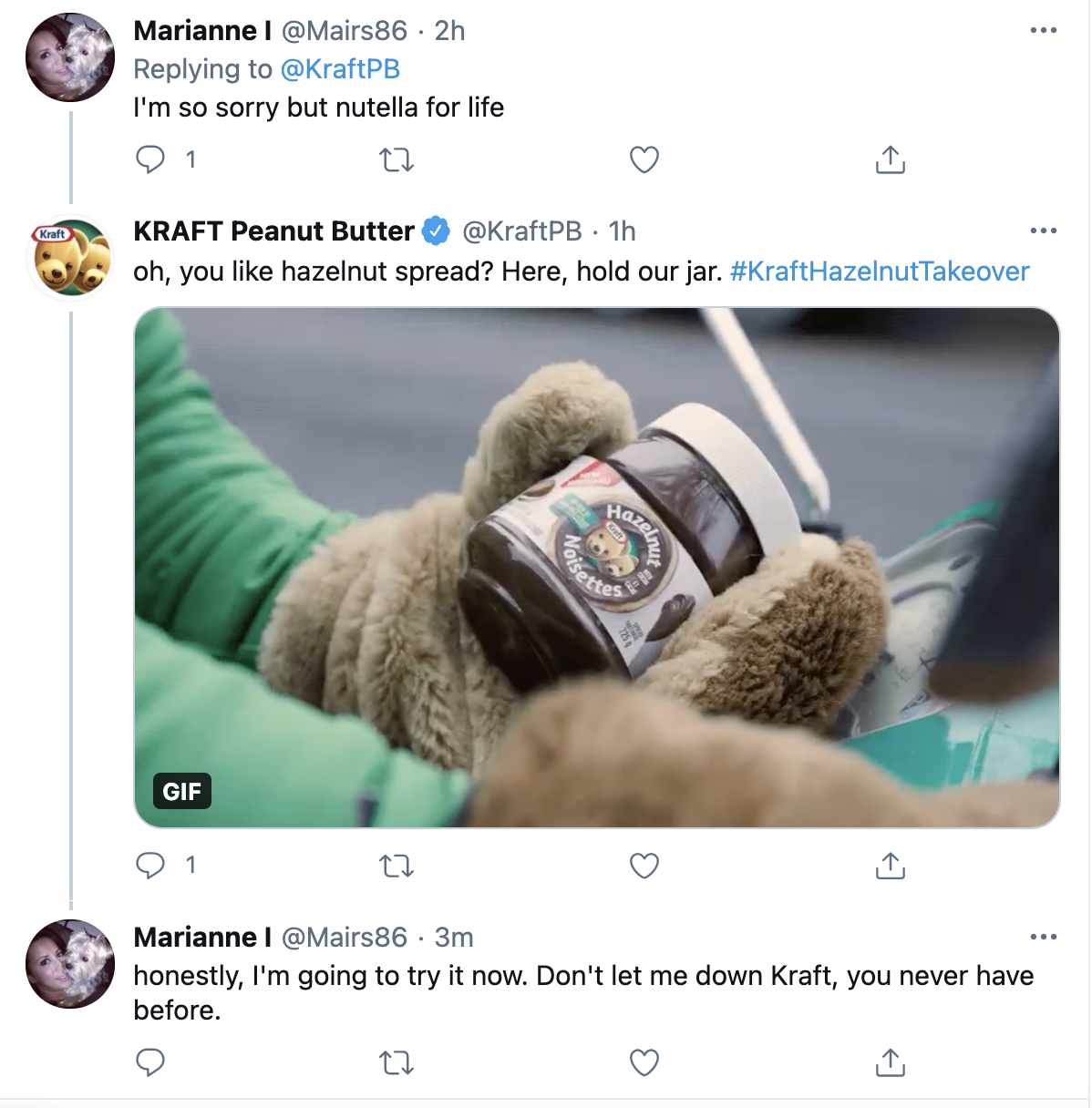Like the KRAFT Peanut Butter tweet
The image size is (1092, 1108).
[x=644, y=866]
